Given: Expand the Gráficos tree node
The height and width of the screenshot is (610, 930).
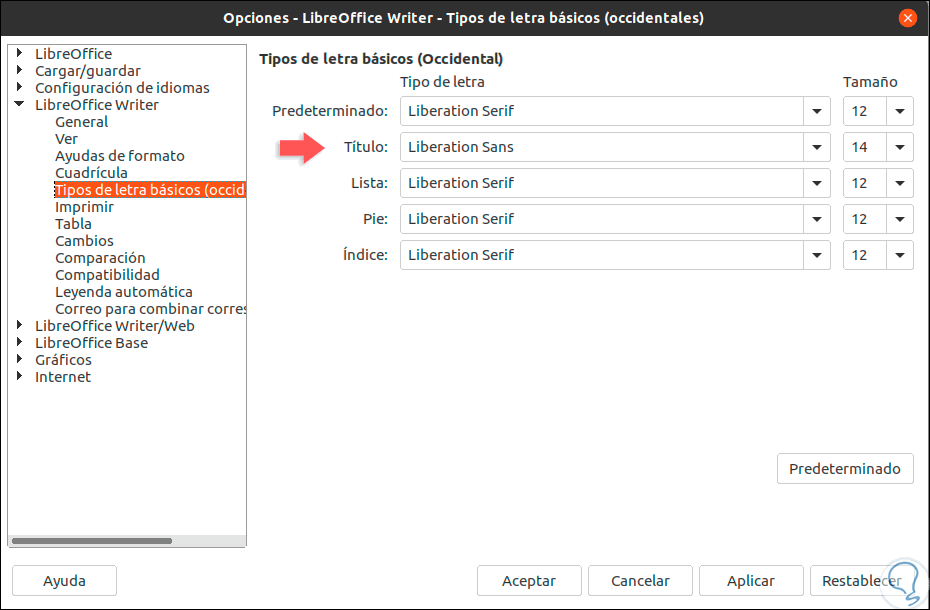Looking at the screenshot, I should pos(20,359).
